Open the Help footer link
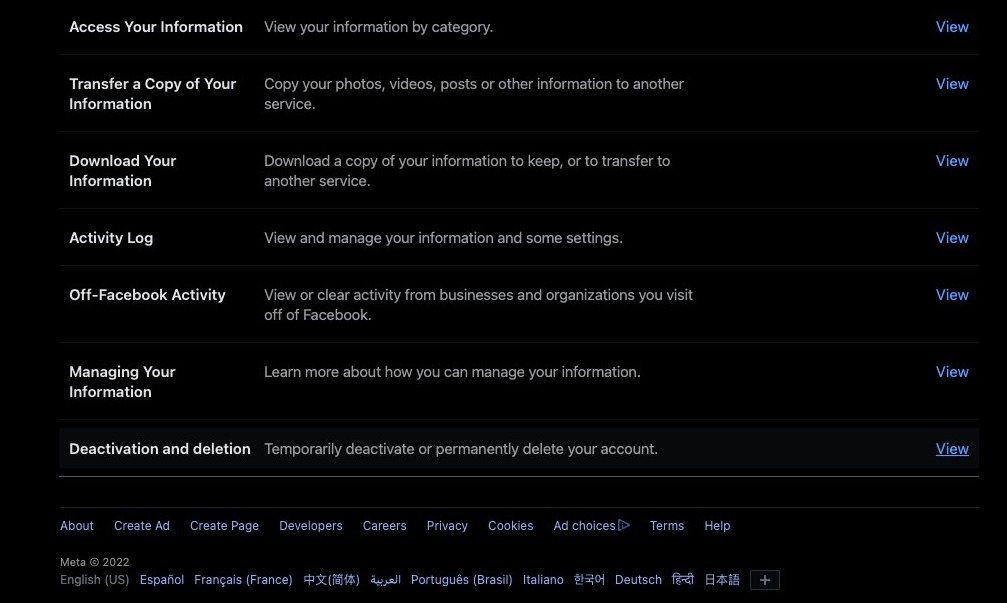Image resolution: width=1007 pixels, height=603 pixels. click(717, 526)
